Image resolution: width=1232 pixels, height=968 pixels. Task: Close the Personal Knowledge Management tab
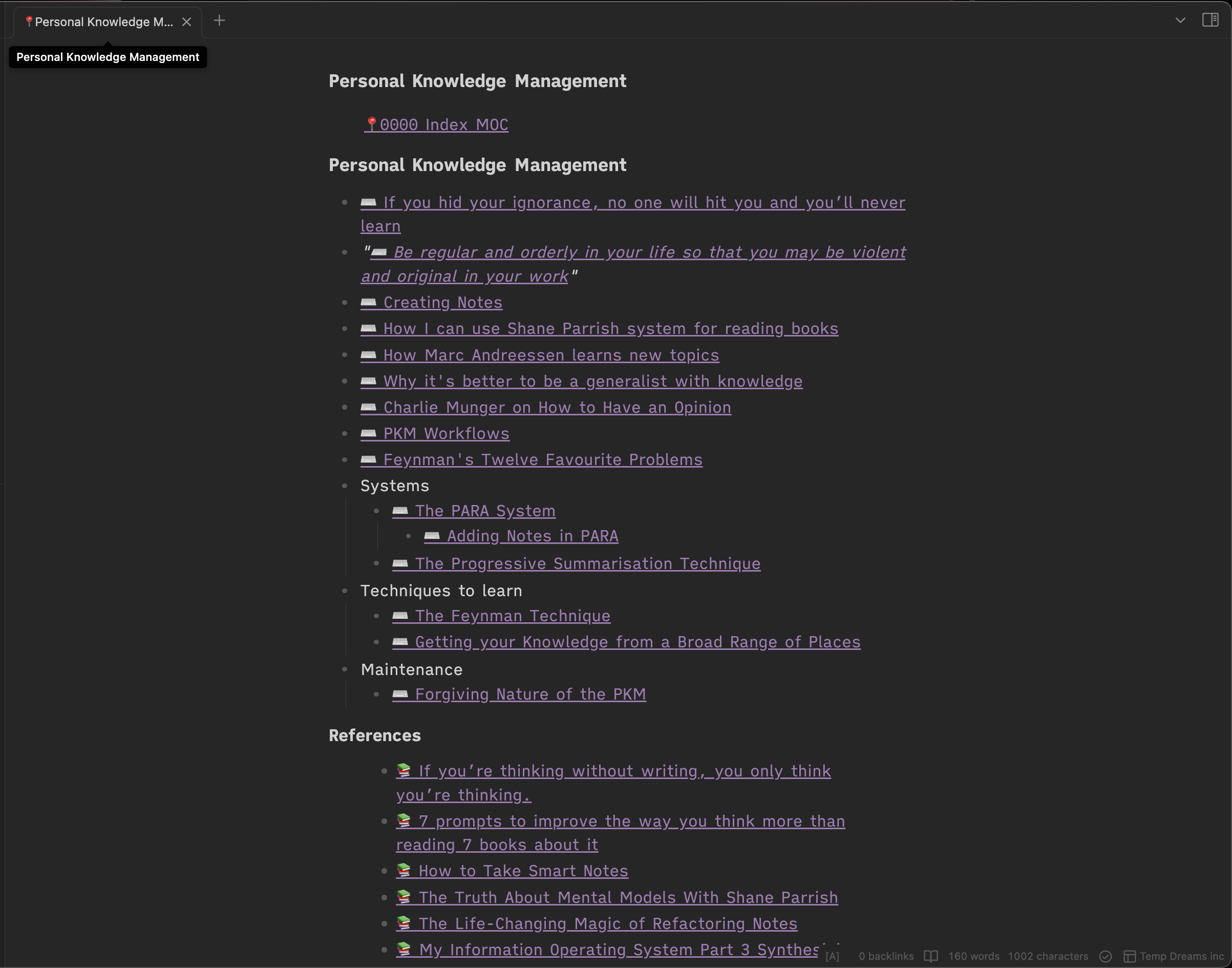pyautogui.click(x=186, y=22)
